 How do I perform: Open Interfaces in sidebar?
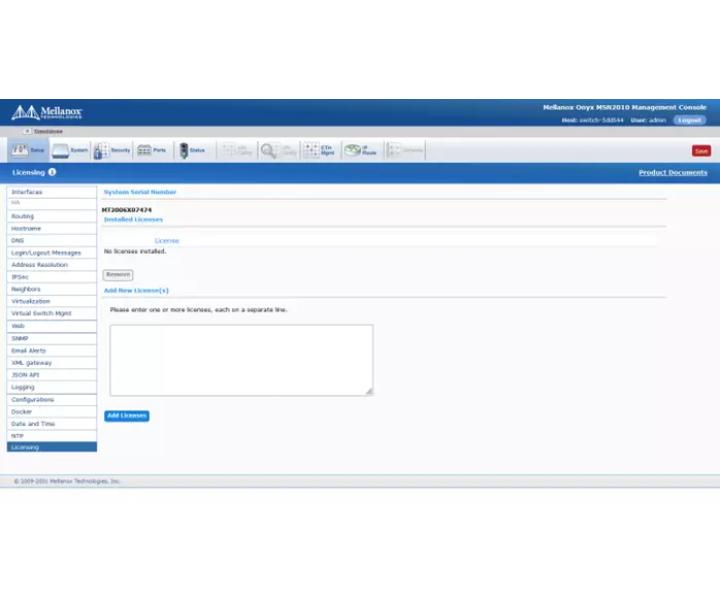52,192
